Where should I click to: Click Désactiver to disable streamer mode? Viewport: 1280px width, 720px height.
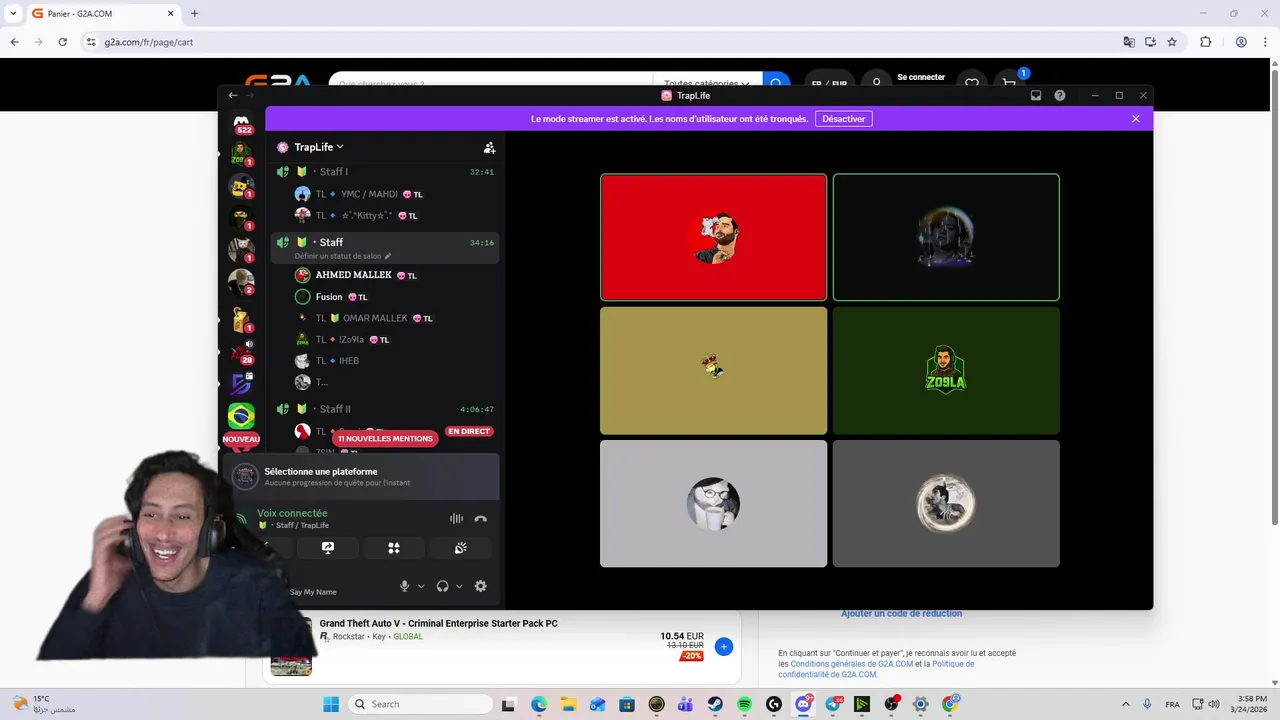(844, 119)
